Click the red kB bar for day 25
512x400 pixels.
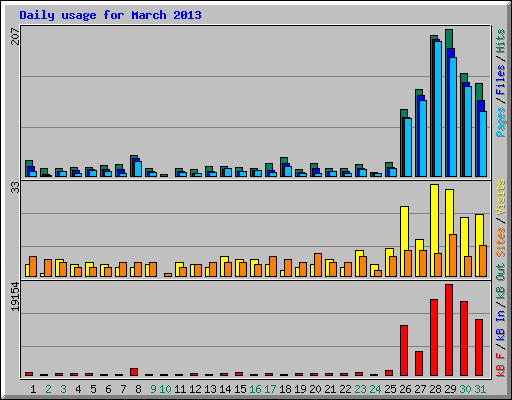pos(389,373)
